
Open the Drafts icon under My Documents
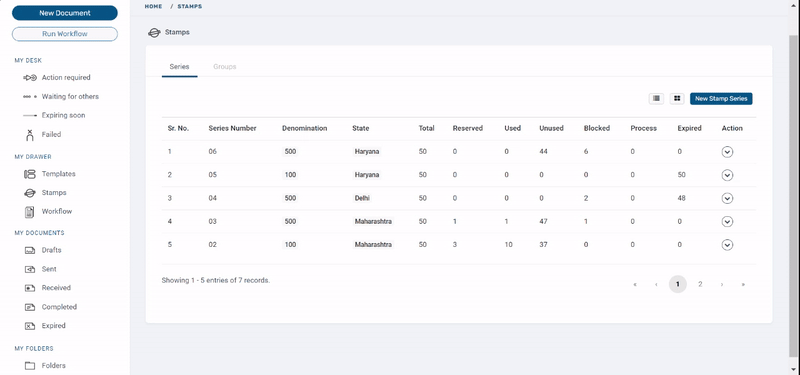30,251
